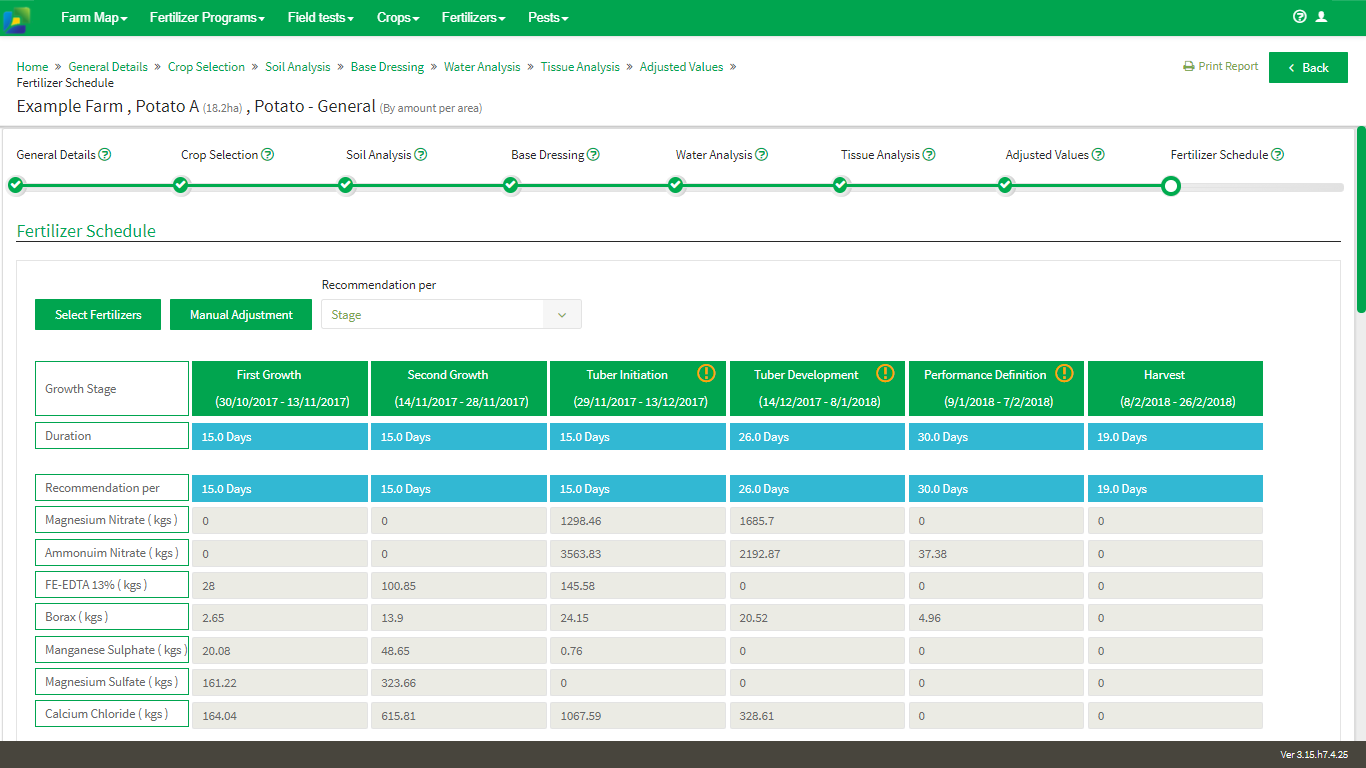The width and height of the screenshot is (1366, 768).
Task: Click the Home breadcrumb link
Action: (32, 67)
